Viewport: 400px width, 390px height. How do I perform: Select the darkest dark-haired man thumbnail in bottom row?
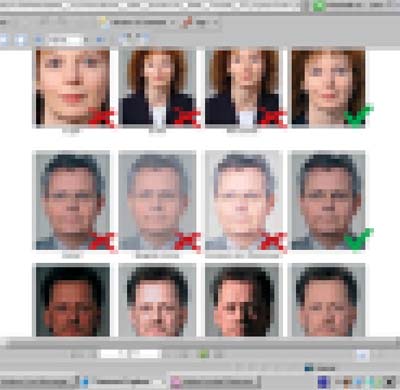[71, 300]
